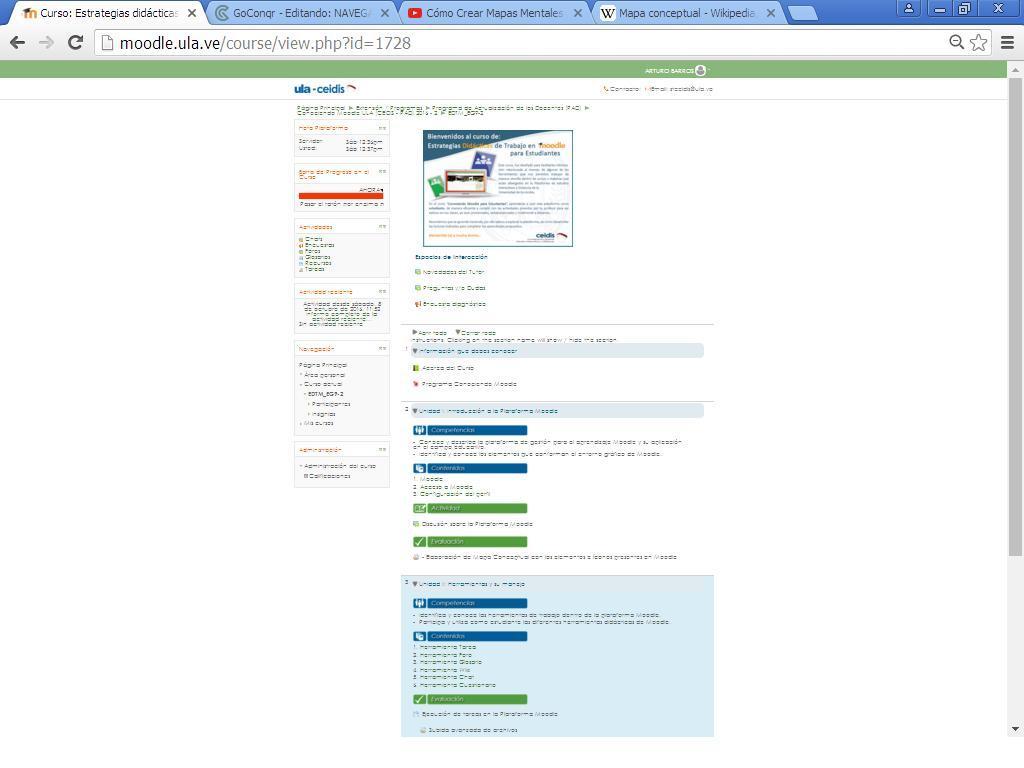Screen dimensions: 1024x768
Task: Click the page vertical scrollbar
Action: pyautogui.click(x=1016, y=317)
